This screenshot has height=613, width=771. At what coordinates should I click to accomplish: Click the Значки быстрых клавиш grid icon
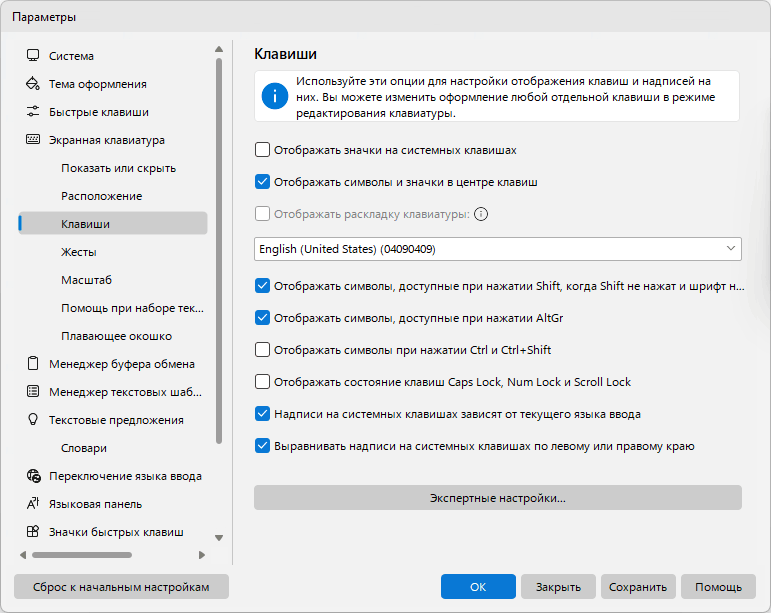pos(33,532)
